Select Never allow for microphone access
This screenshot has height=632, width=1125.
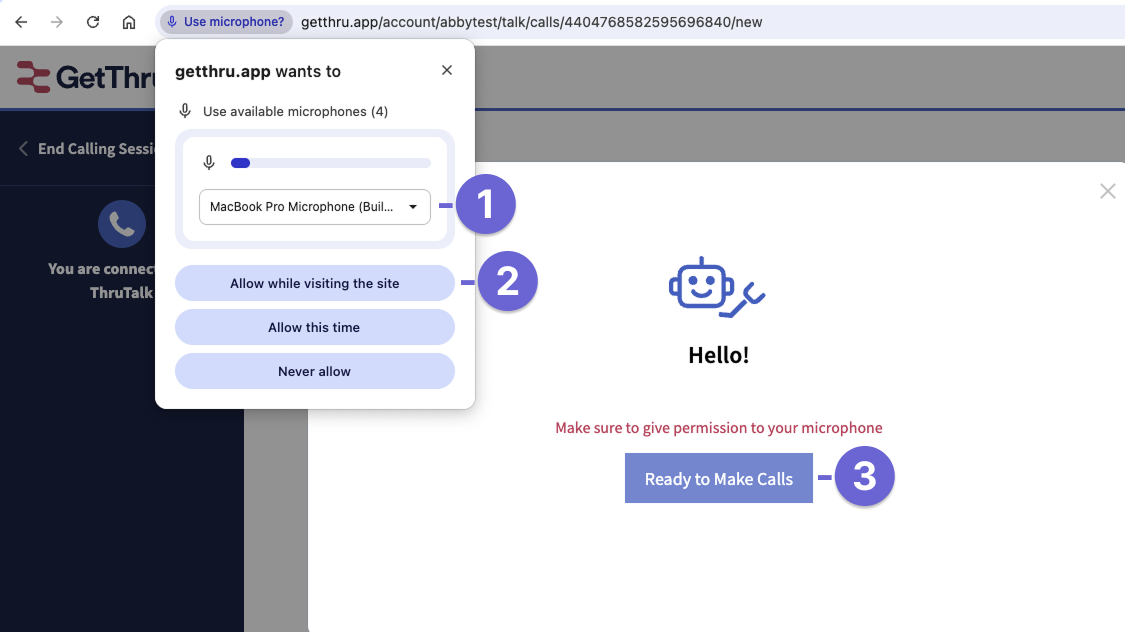[314, 371]
